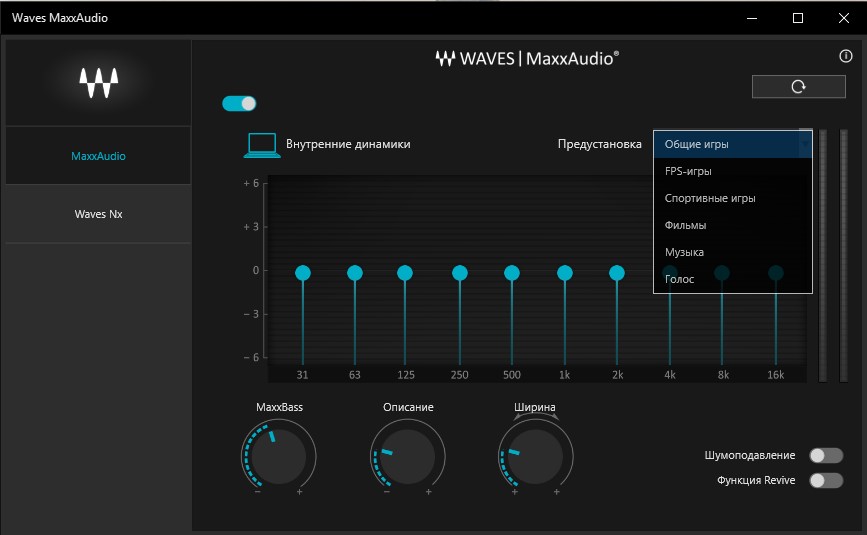Enable the Шумоподавление switch

[826, 455]
